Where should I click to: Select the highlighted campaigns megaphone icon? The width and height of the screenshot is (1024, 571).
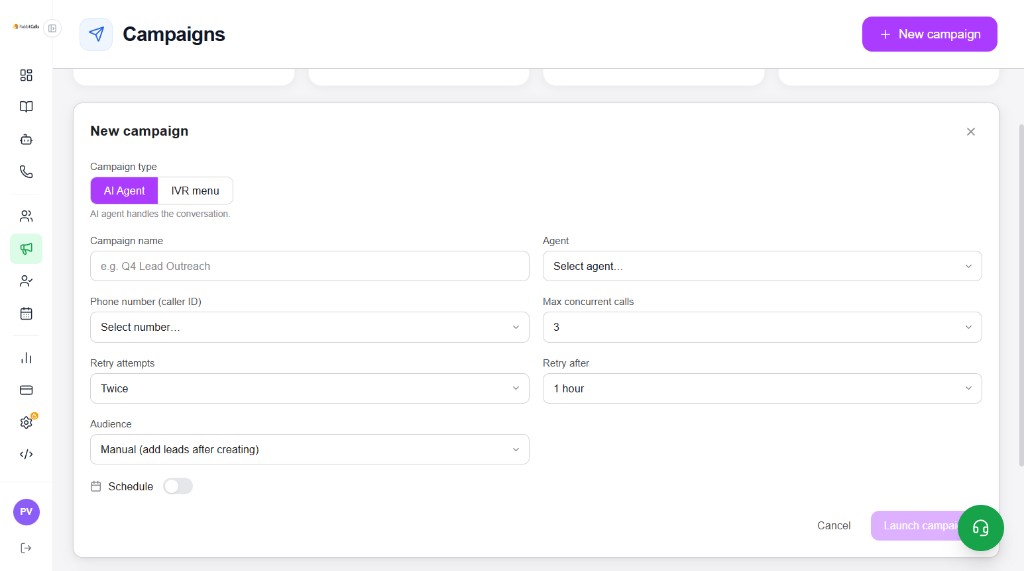[x=26, y=249]
